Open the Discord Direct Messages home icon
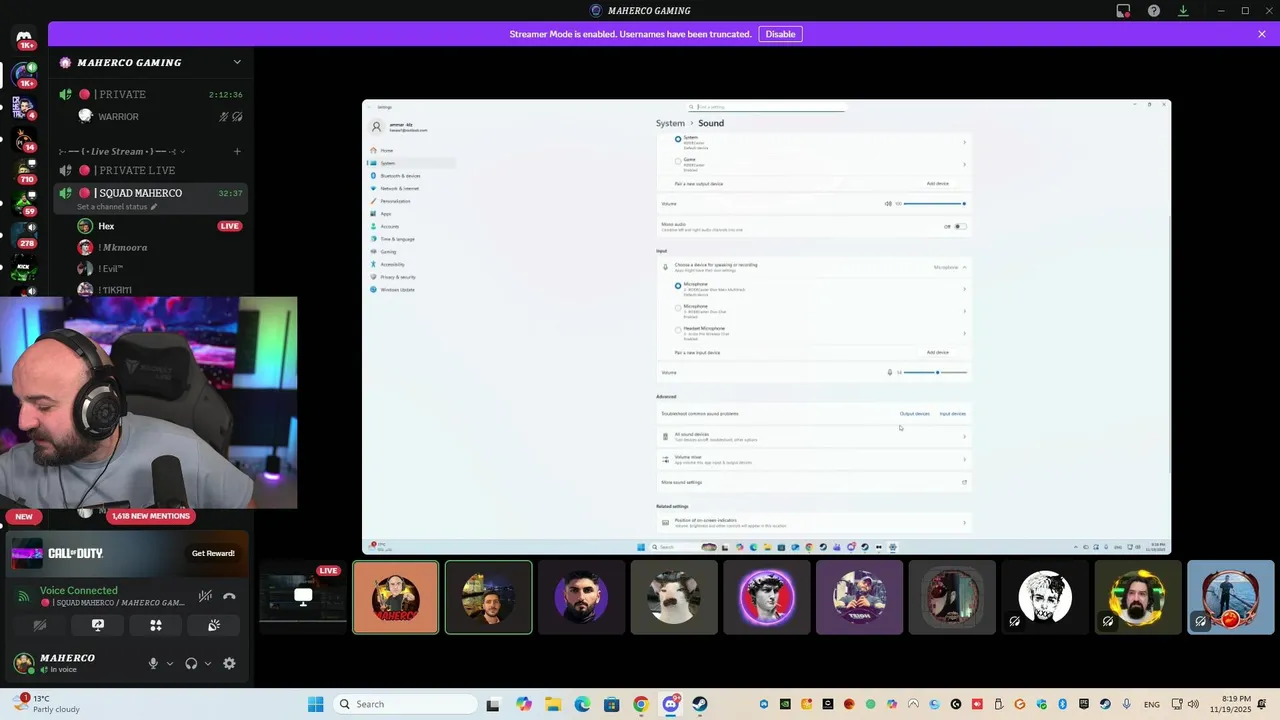The image size is (1280, 720). (24, 39)
